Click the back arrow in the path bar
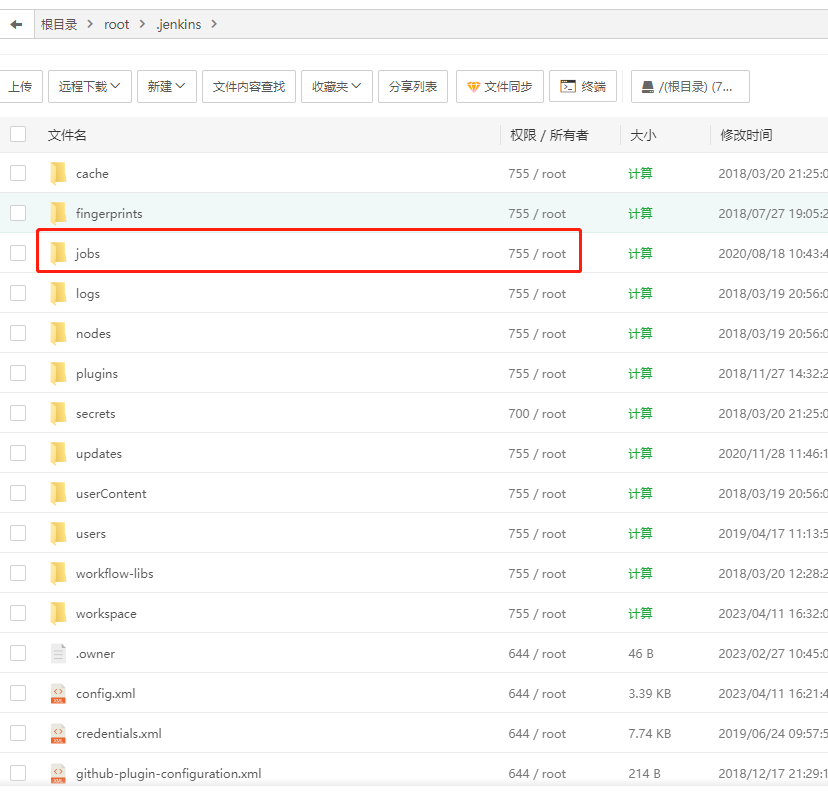The image size is (828, 795). (x=16, y=24)
